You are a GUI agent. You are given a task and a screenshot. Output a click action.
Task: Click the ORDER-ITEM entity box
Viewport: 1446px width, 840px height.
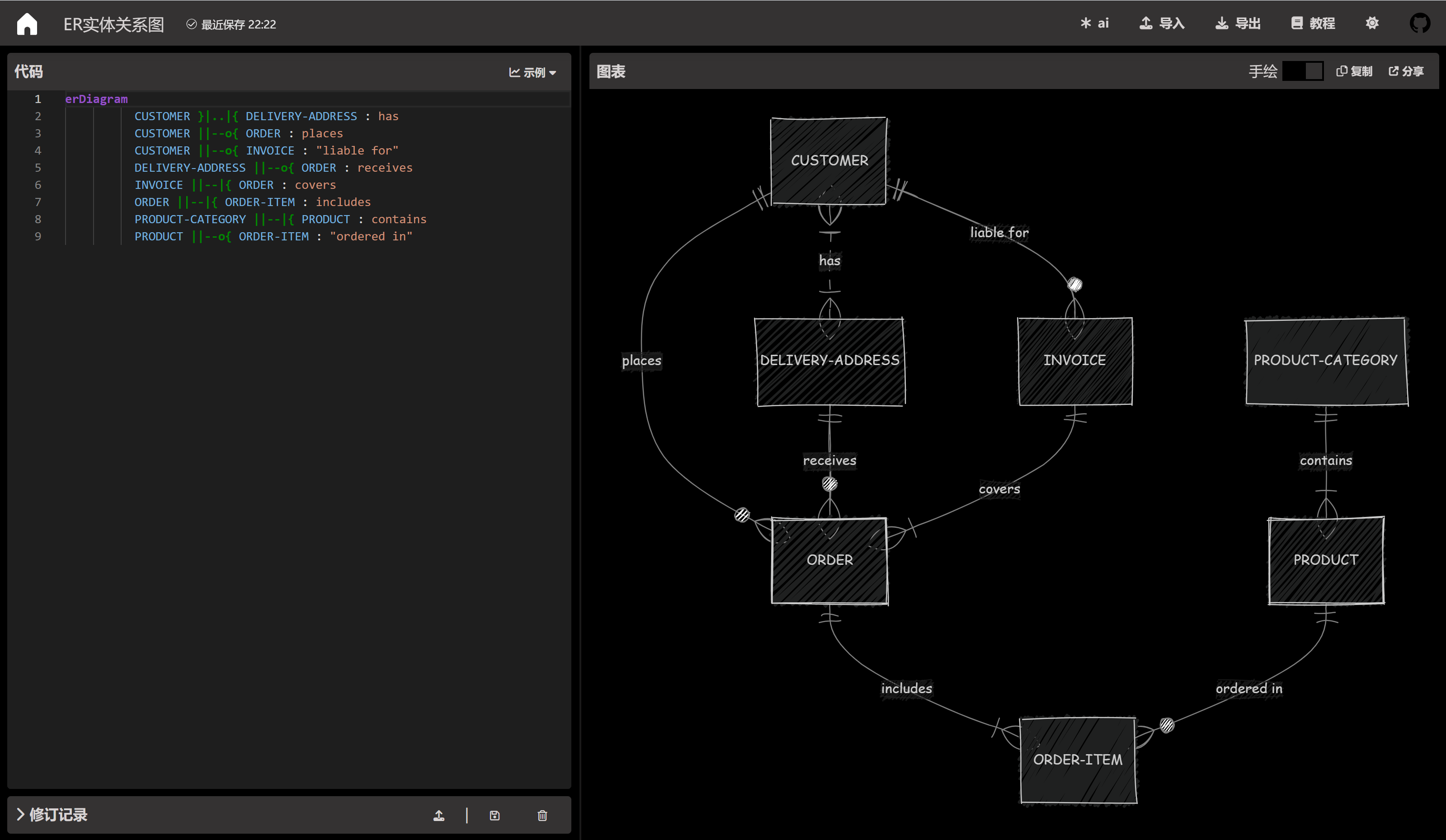click(1078, 760)
